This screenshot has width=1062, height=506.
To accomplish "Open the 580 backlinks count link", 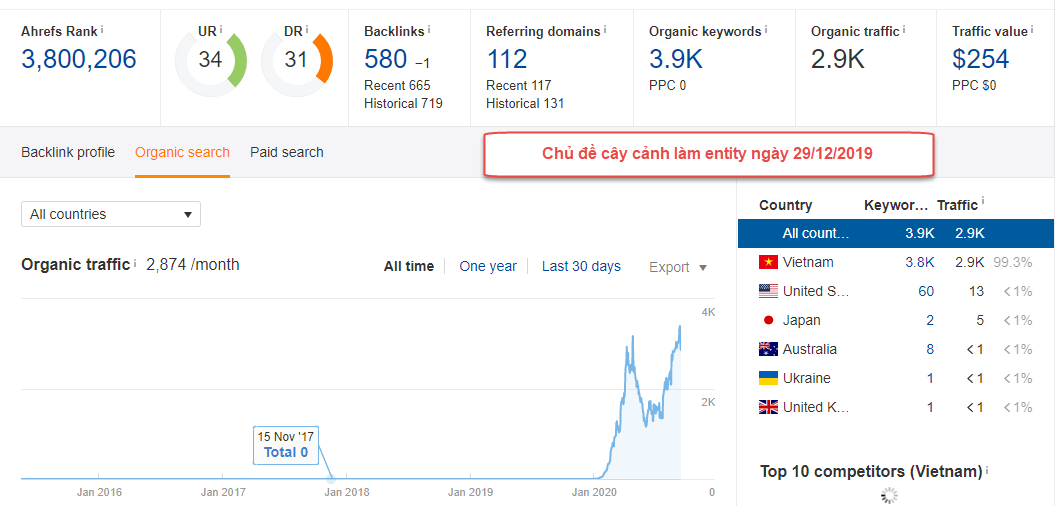I will click(x=385, y=59).
